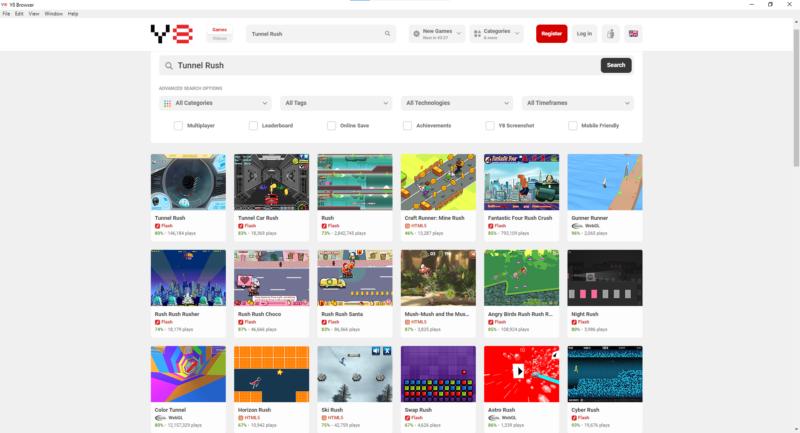Click the New Games clock icon
Viewport: 800px width, 433px height.
[x=416, y=34]
